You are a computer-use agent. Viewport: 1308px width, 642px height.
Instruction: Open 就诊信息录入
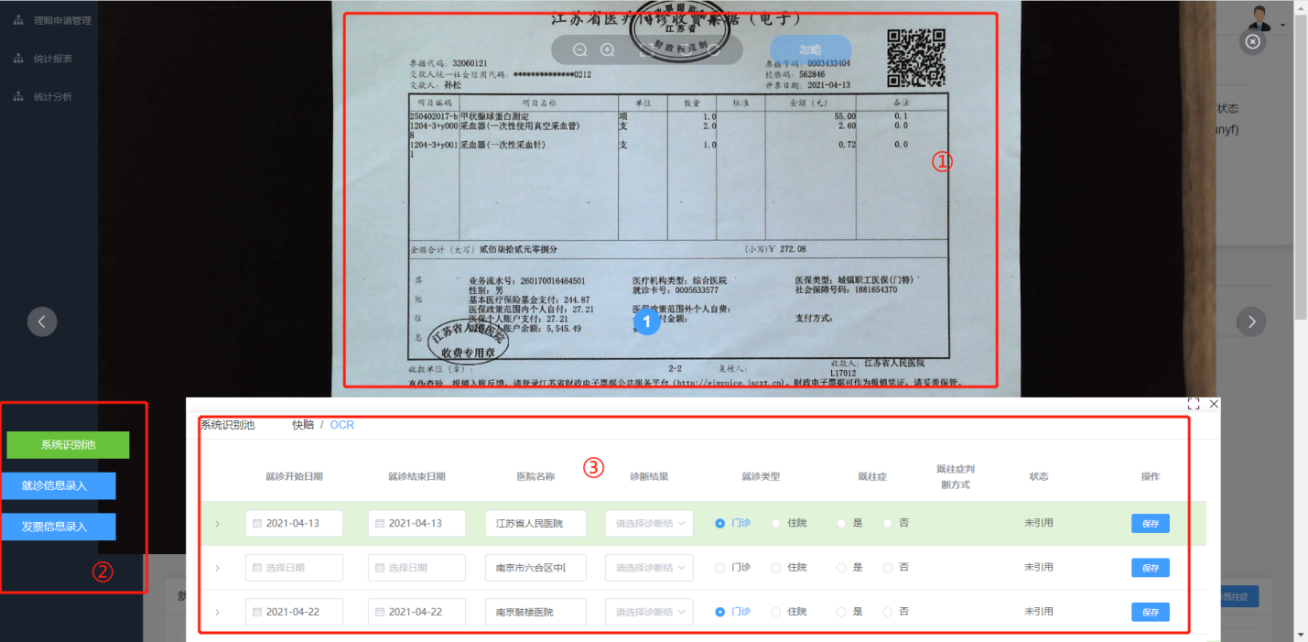(x=58, y=486)
